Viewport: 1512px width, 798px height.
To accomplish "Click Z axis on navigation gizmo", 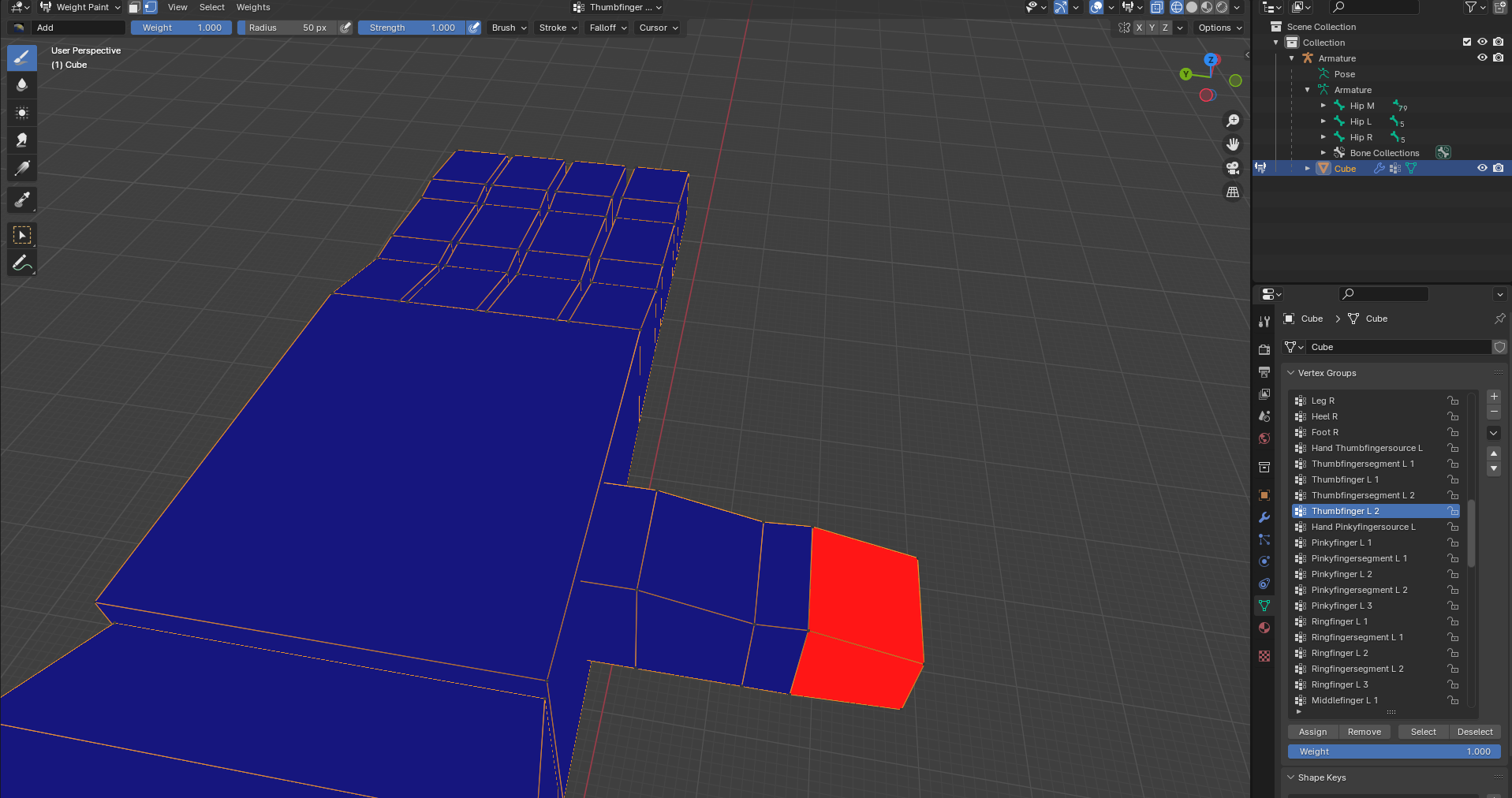I will (1211, 60).
